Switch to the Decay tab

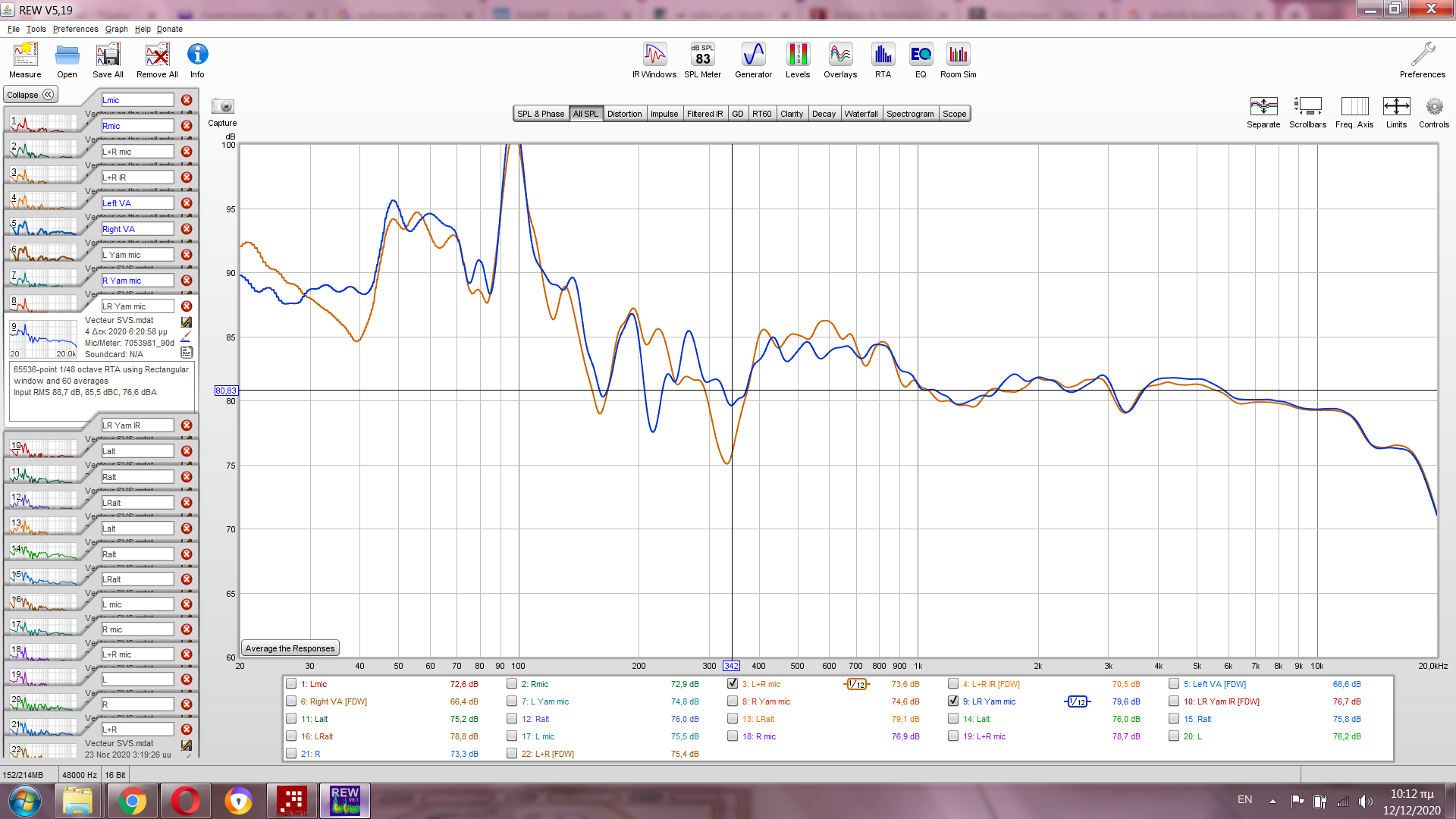point(824,114)
